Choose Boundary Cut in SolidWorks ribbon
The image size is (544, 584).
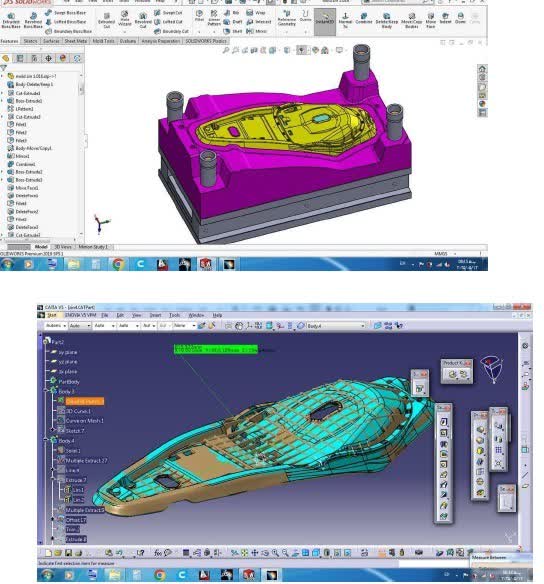click(171, 31)
